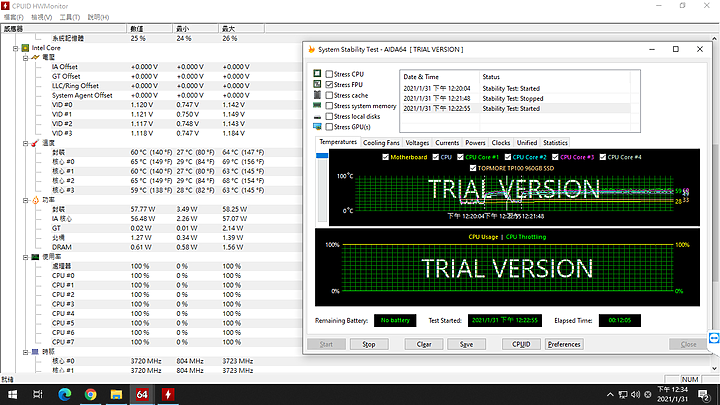The height and width of the screenshot is (405, 720).
Task: Open the first HWMonitor menu (F)
Action: tap(13, 17)
